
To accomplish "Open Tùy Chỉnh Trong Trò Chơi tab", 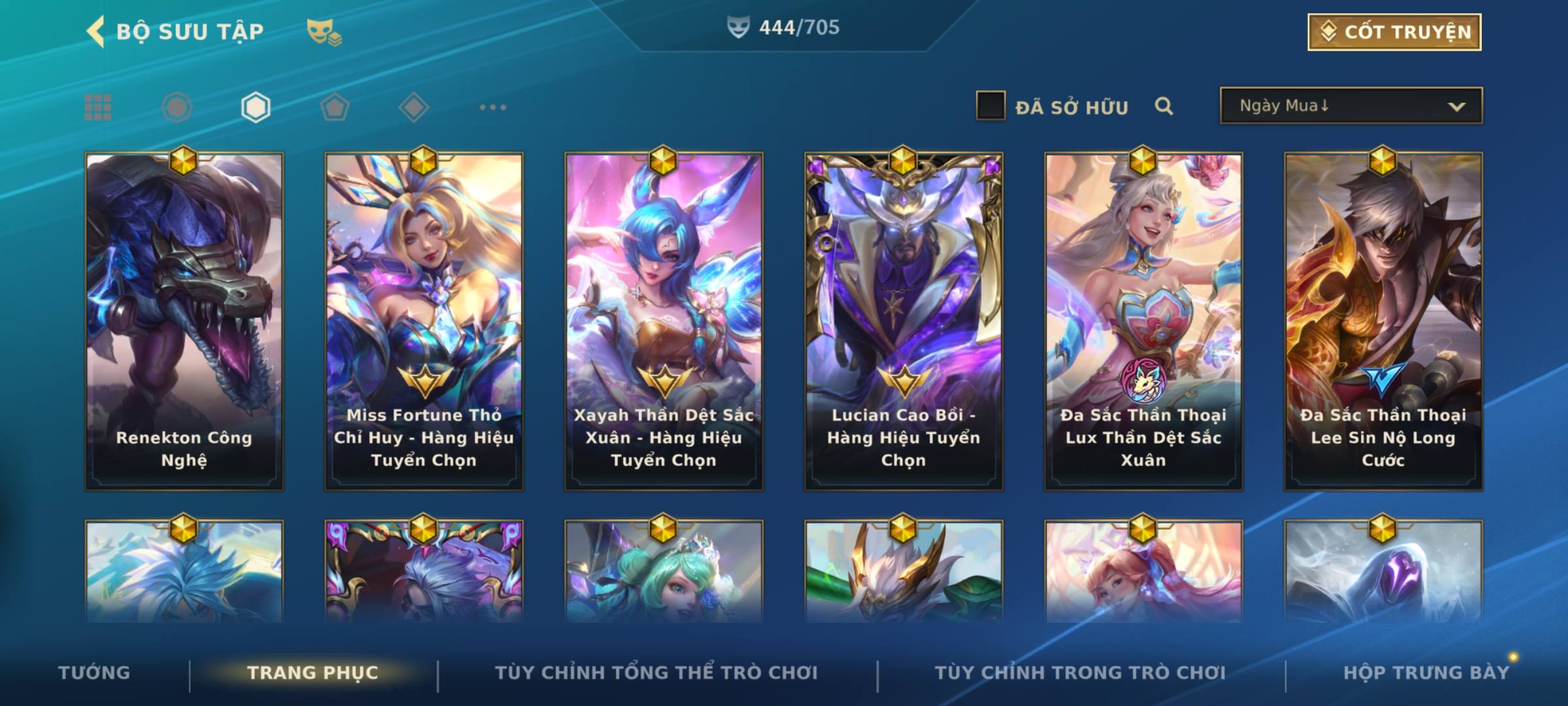I will coord(1080,673).
